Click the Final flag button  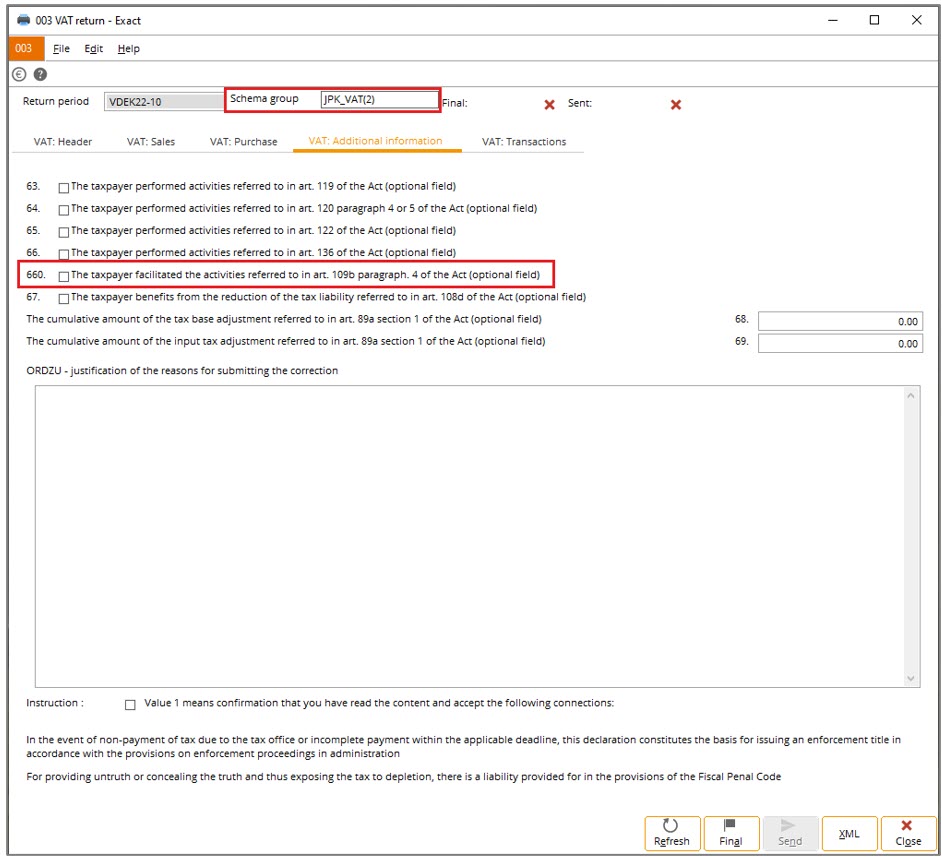pos(731,834)
